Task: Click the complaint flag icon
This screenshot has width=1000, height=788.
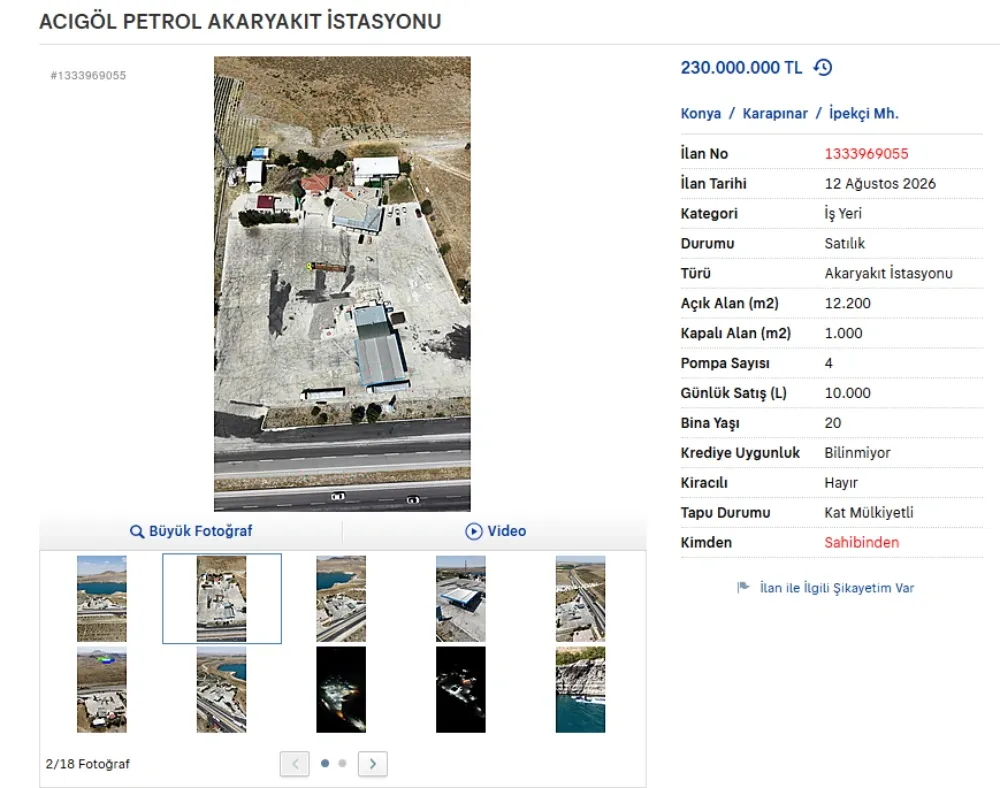Action: point(743,587)
